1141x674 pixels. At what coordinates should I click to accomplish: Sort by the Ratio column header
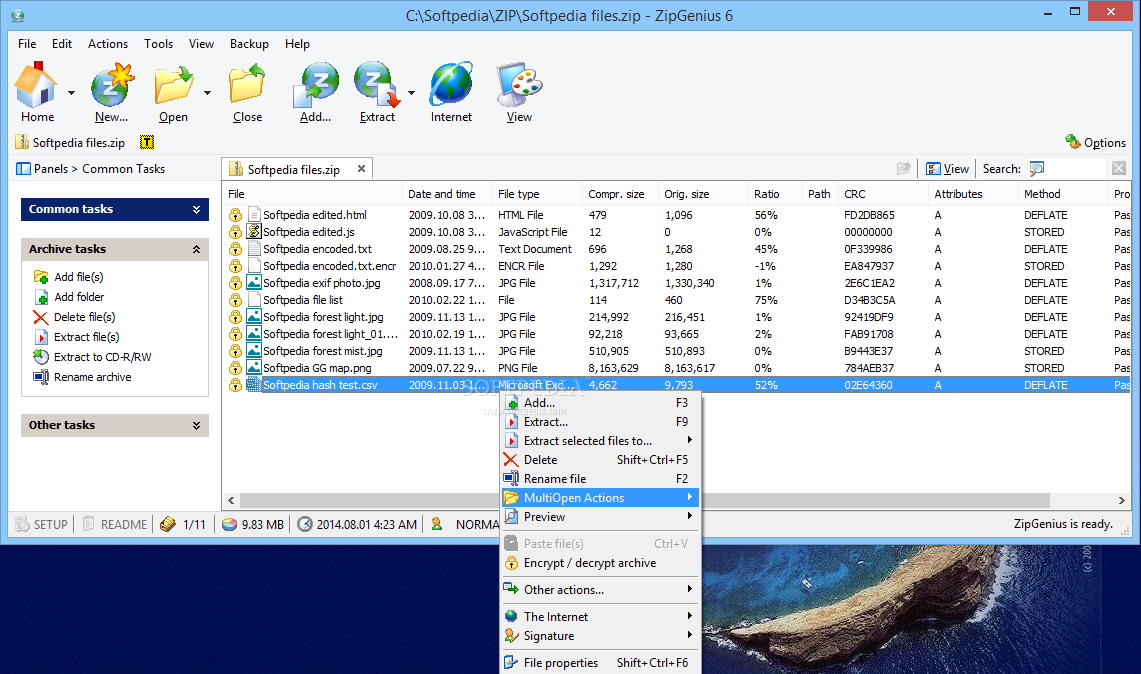pyautogui.click(x=775, y=194)
